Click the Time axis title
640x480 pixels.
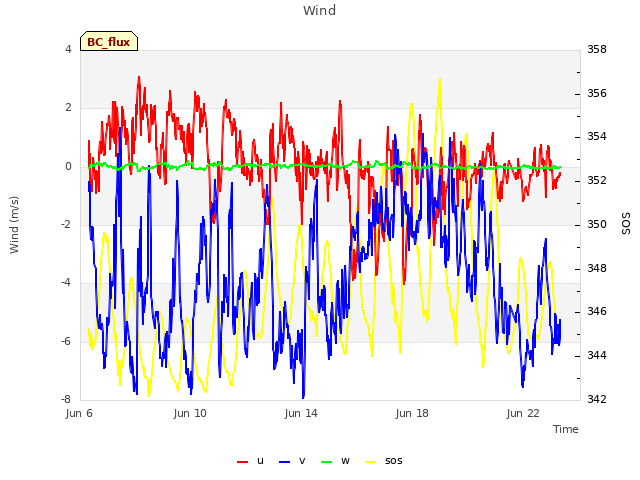[x=566, y=429]
